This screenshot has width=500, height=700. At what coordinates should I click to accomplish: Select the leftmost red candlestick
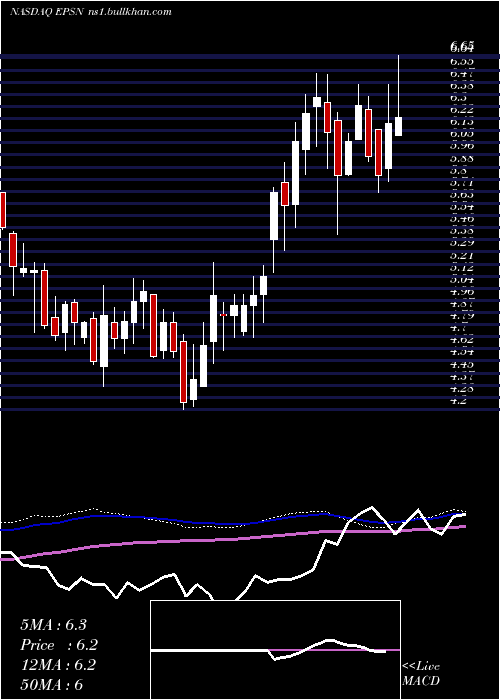click(x=2, y=210)
